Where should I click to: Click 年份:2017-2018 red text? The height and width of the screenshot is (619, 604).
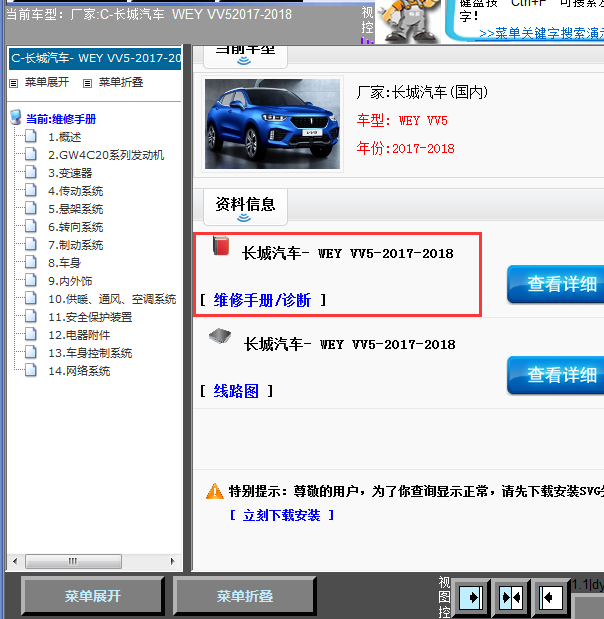(405, 148)
